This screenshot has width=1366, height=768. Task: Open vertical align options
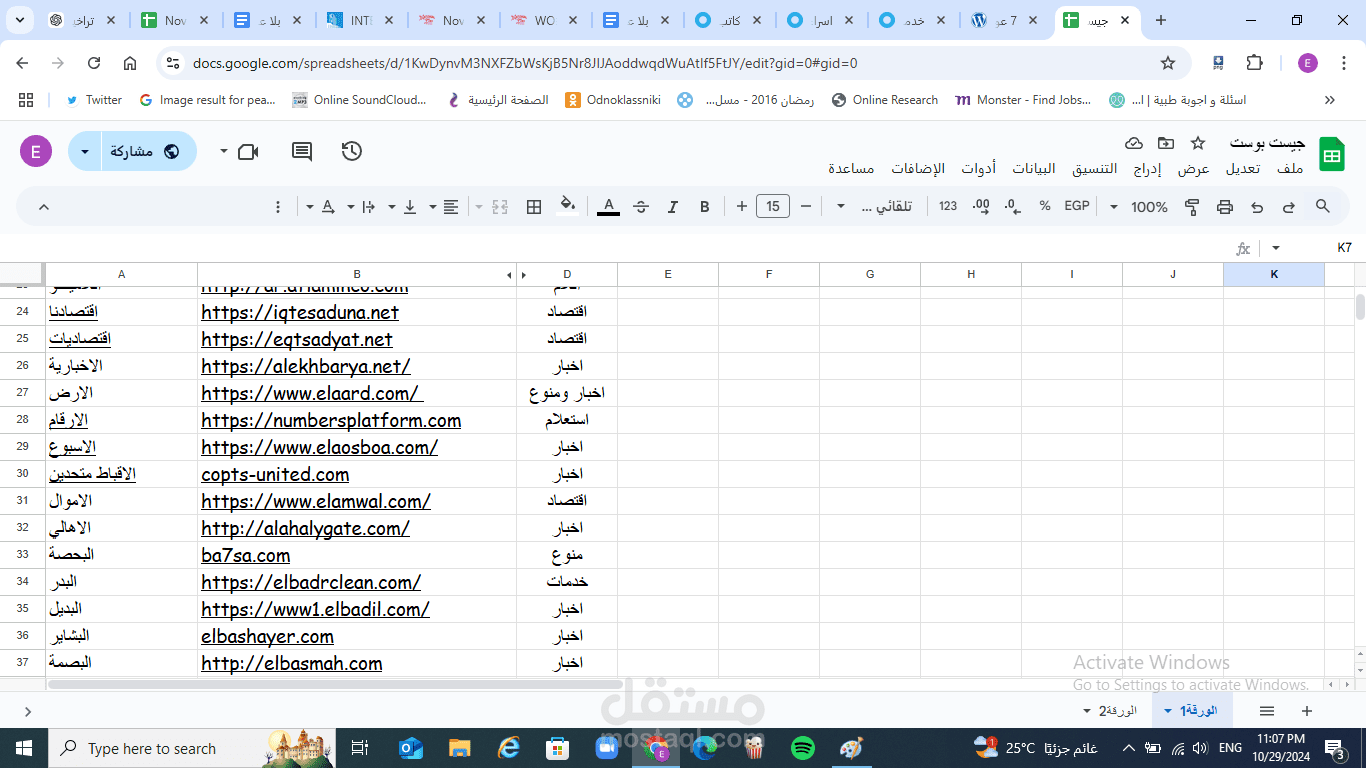[409, 207]
